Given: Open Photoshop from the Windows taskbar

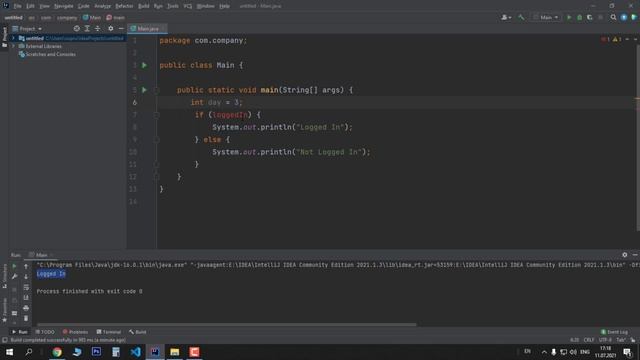Looking at the screenshot, I should (96, 352).
